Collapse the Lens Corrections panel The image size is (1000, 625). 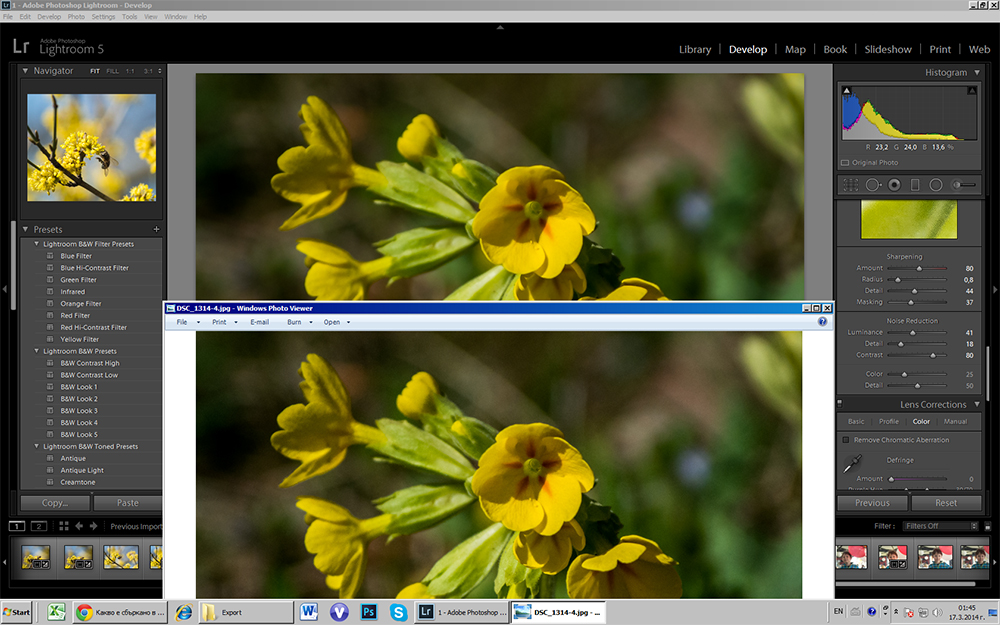click(x=977, y=404)
